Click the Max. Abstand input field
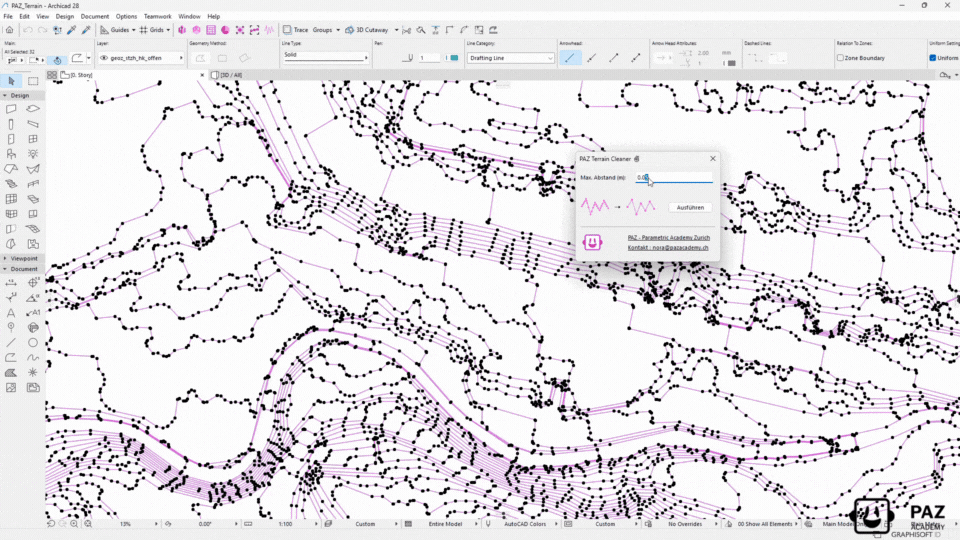The image size is (960, 540). click(673, 178)
